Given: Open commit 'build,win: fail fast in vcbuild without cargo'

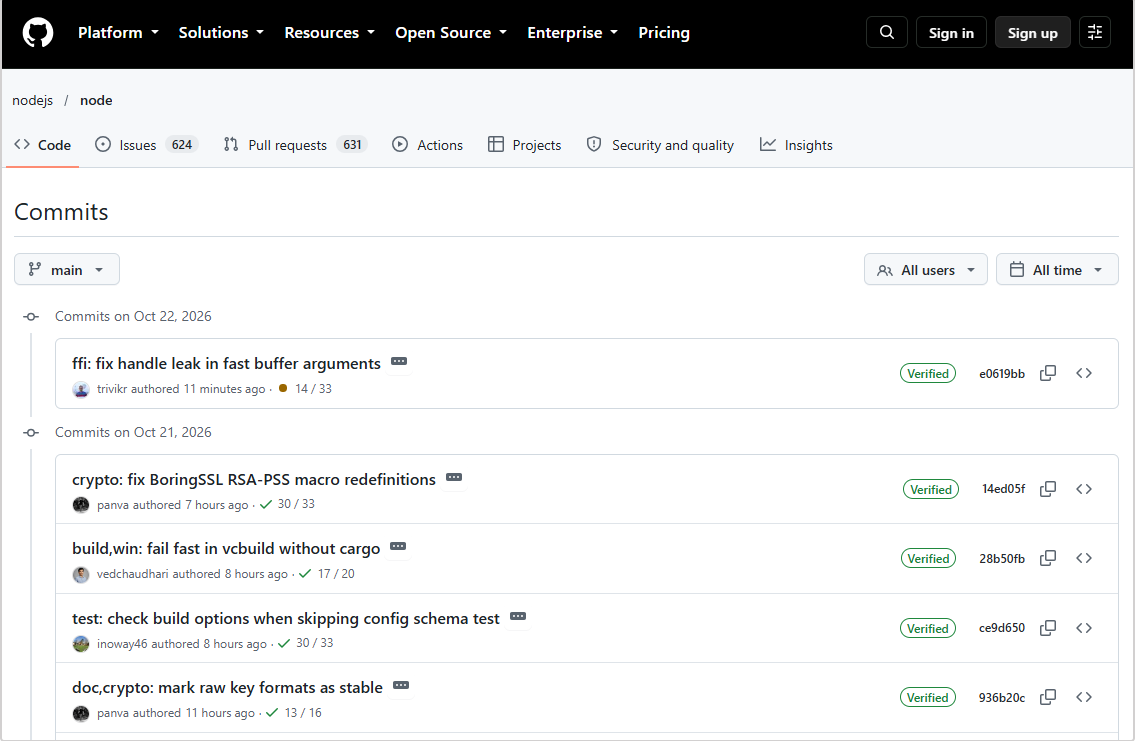Looking at the screenshot, I should point(226,549).
